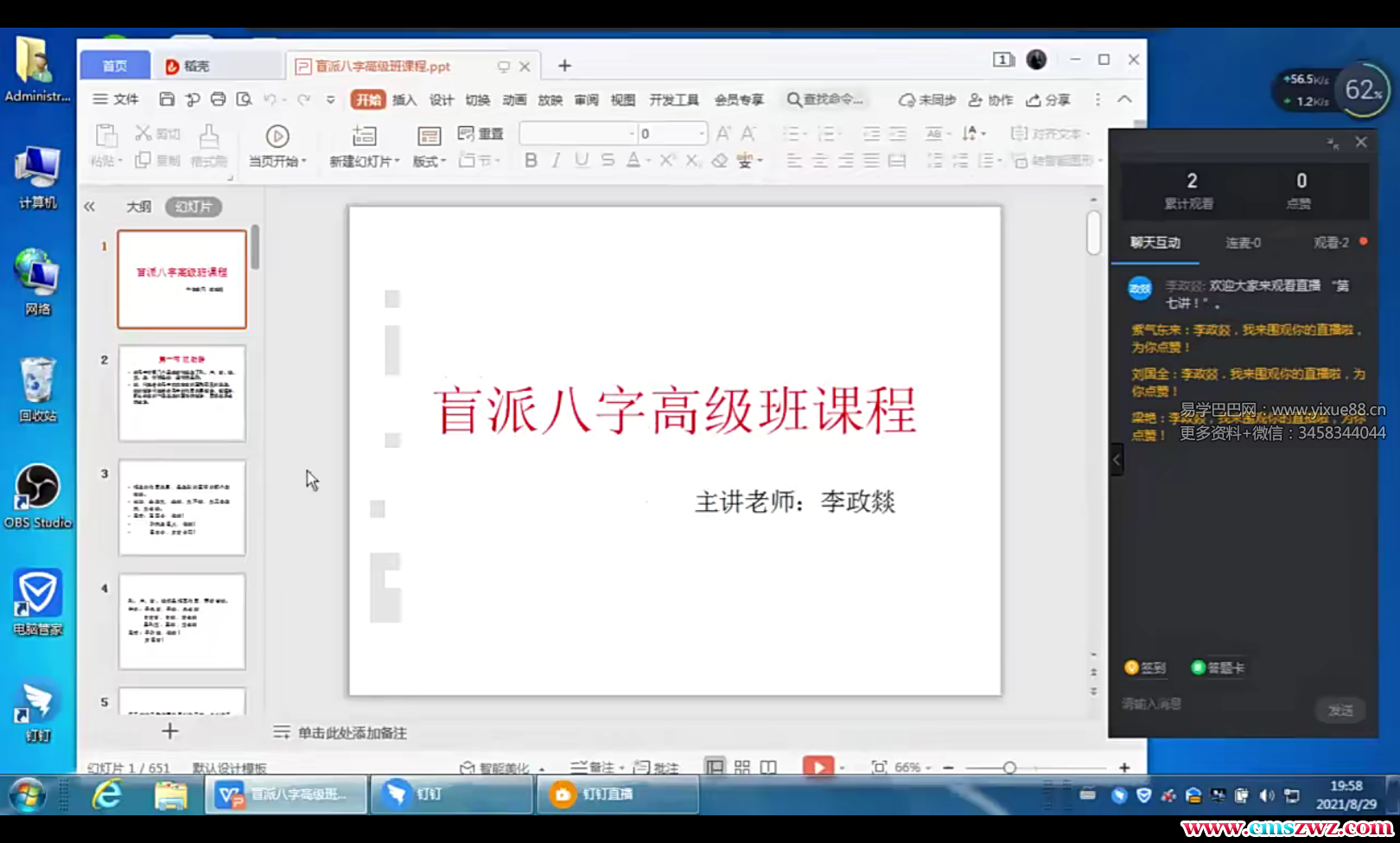Viewport: 1400px width, 843px height.
Task: Collapse the ribbon with the chevron arrow
Action: (1124, 99)
